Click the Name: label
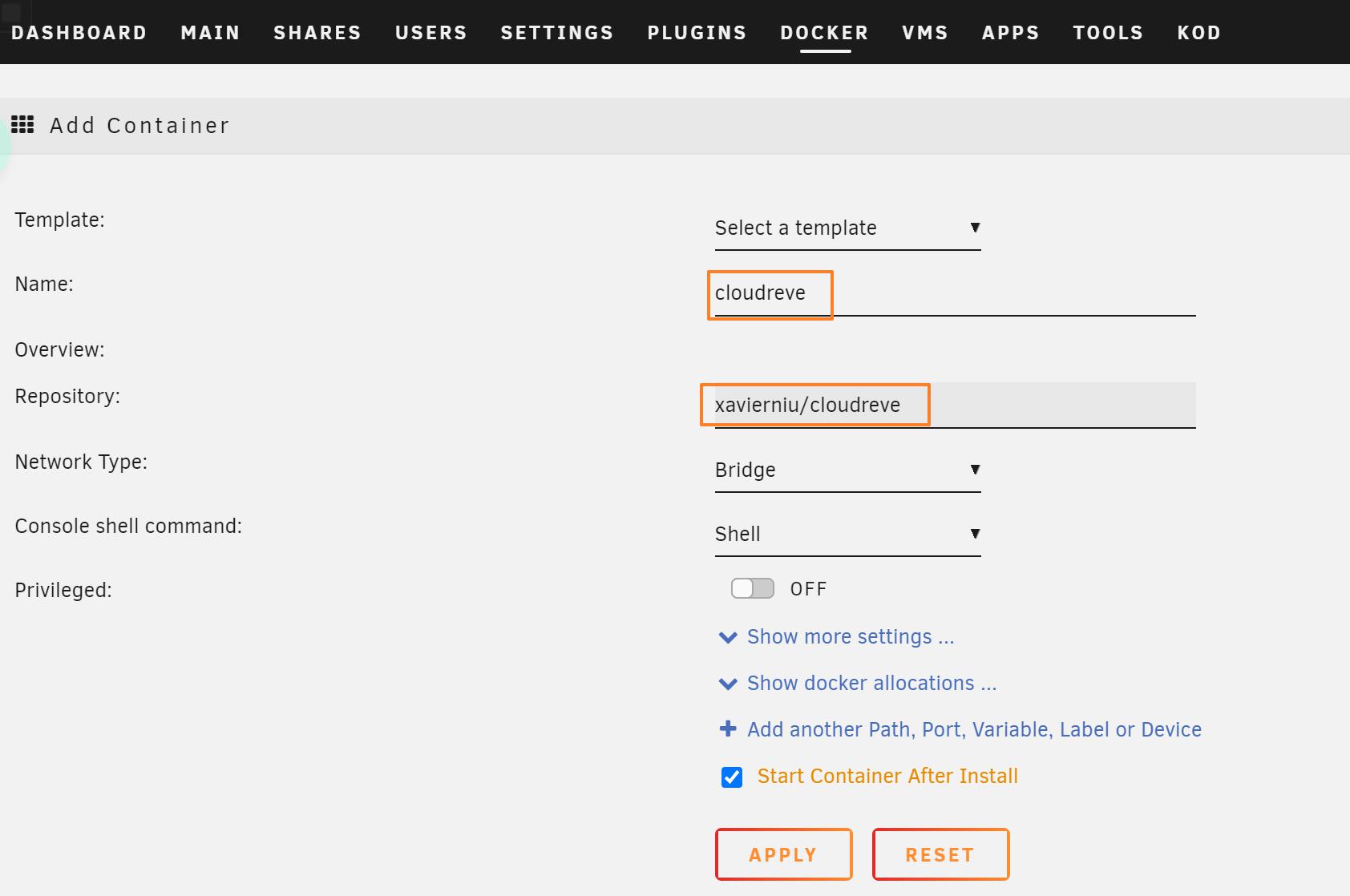The width and height of the screenshot is (1350, 896). 44,285
